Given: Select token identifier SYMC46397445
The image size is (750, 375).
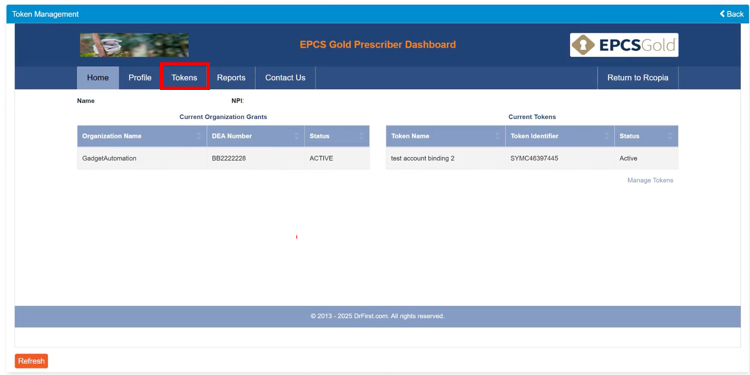Looking at the screenshot, I should point(560,158).
